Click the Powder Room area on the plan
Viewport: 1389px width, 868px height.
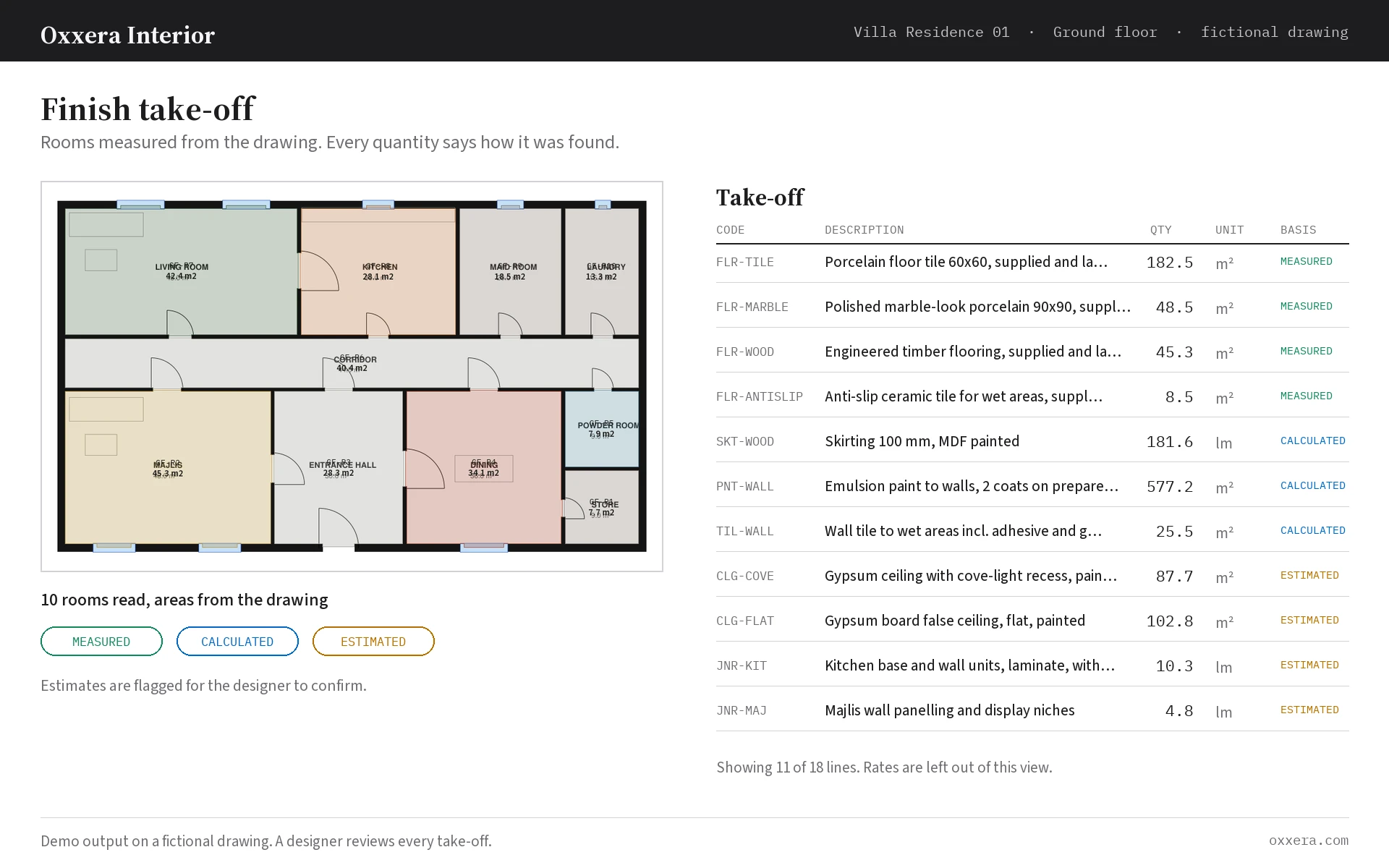(x=602, y=429)
